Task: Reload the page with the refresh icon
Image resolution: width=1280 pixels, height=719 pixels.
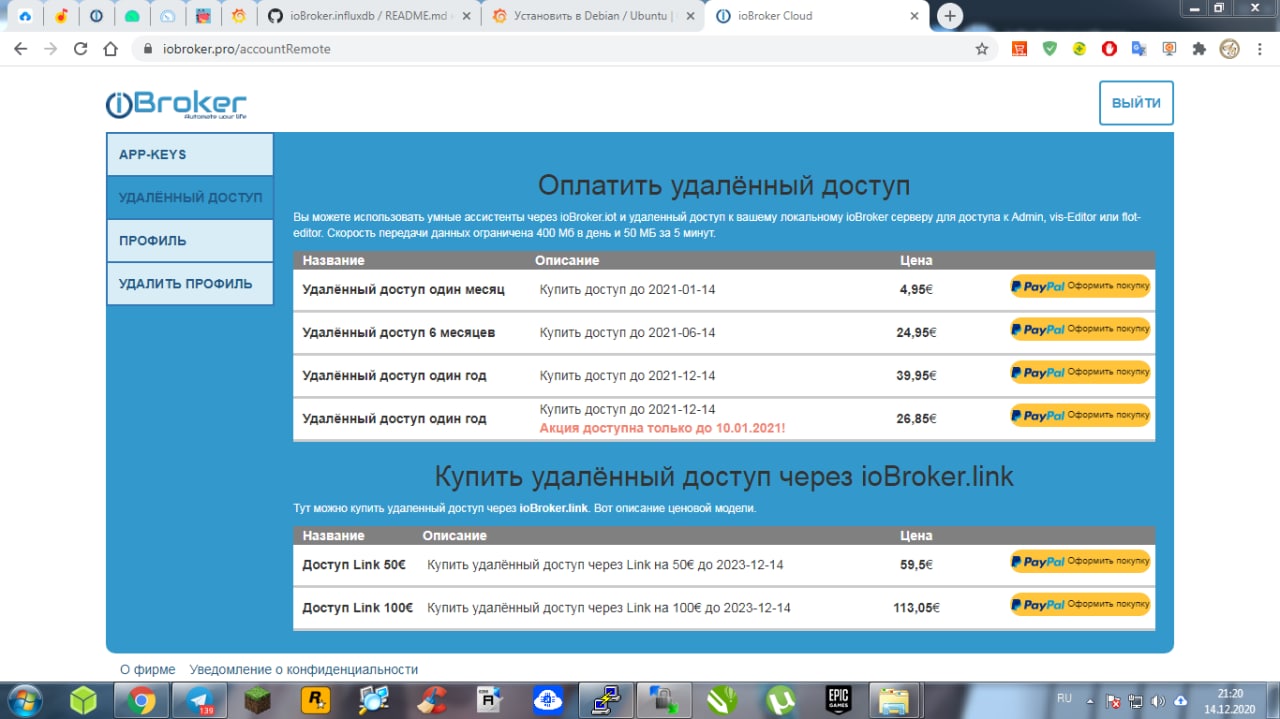Action: [81, 48]
